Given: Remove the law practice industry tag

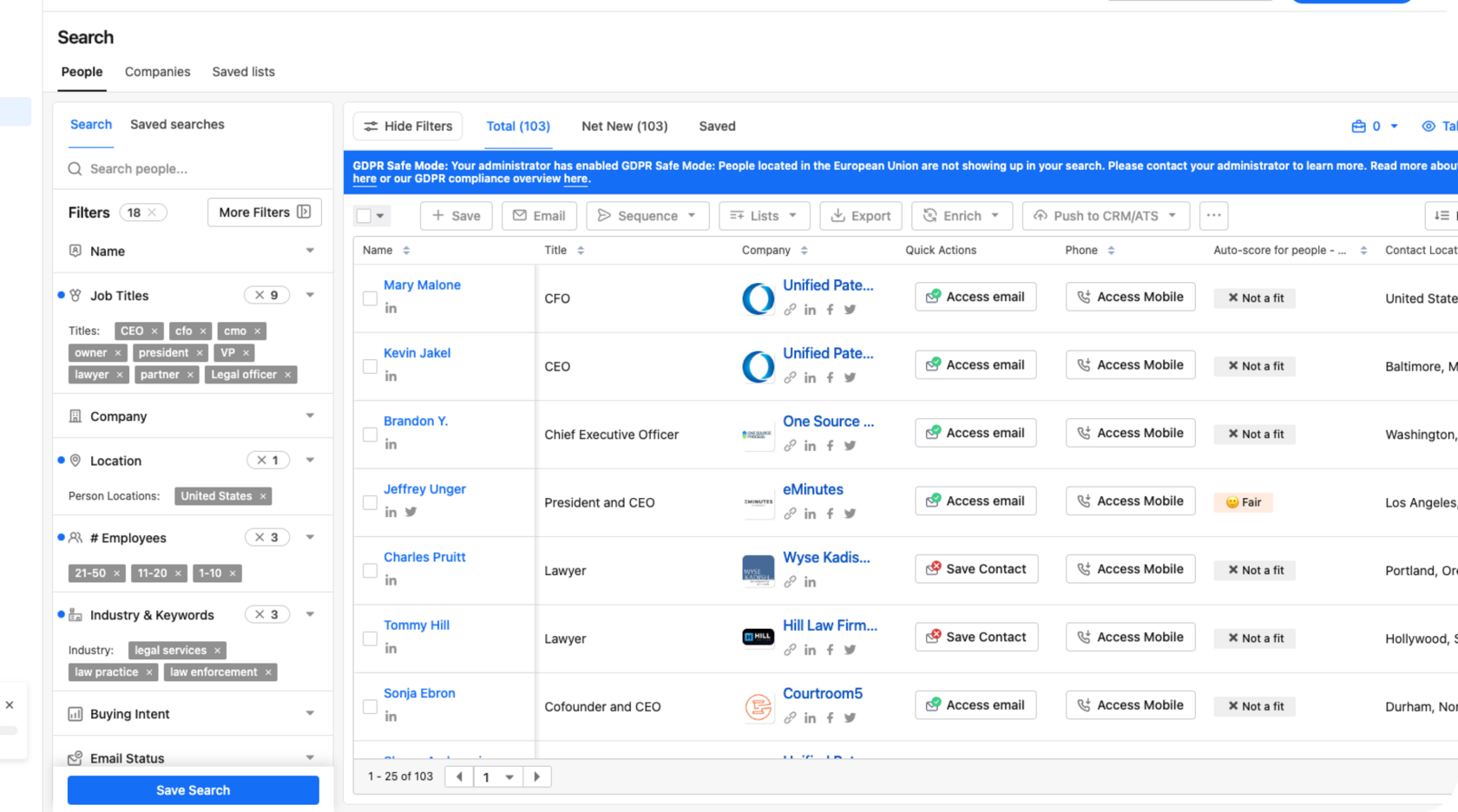Looking at the screenshot, I should pyautogui.click(x=149, y=672).
